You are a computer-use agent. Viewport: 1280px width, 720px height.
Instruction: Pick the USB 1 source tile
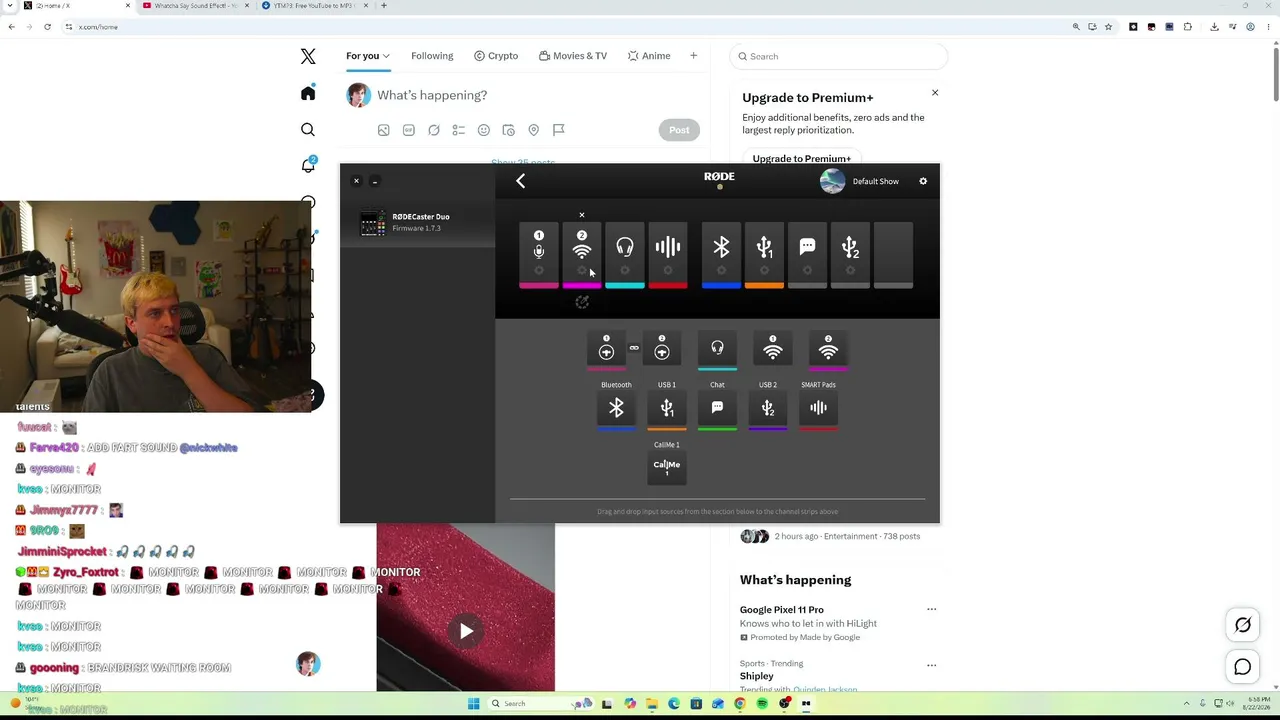pyautogui.click(x=667, y=409)
